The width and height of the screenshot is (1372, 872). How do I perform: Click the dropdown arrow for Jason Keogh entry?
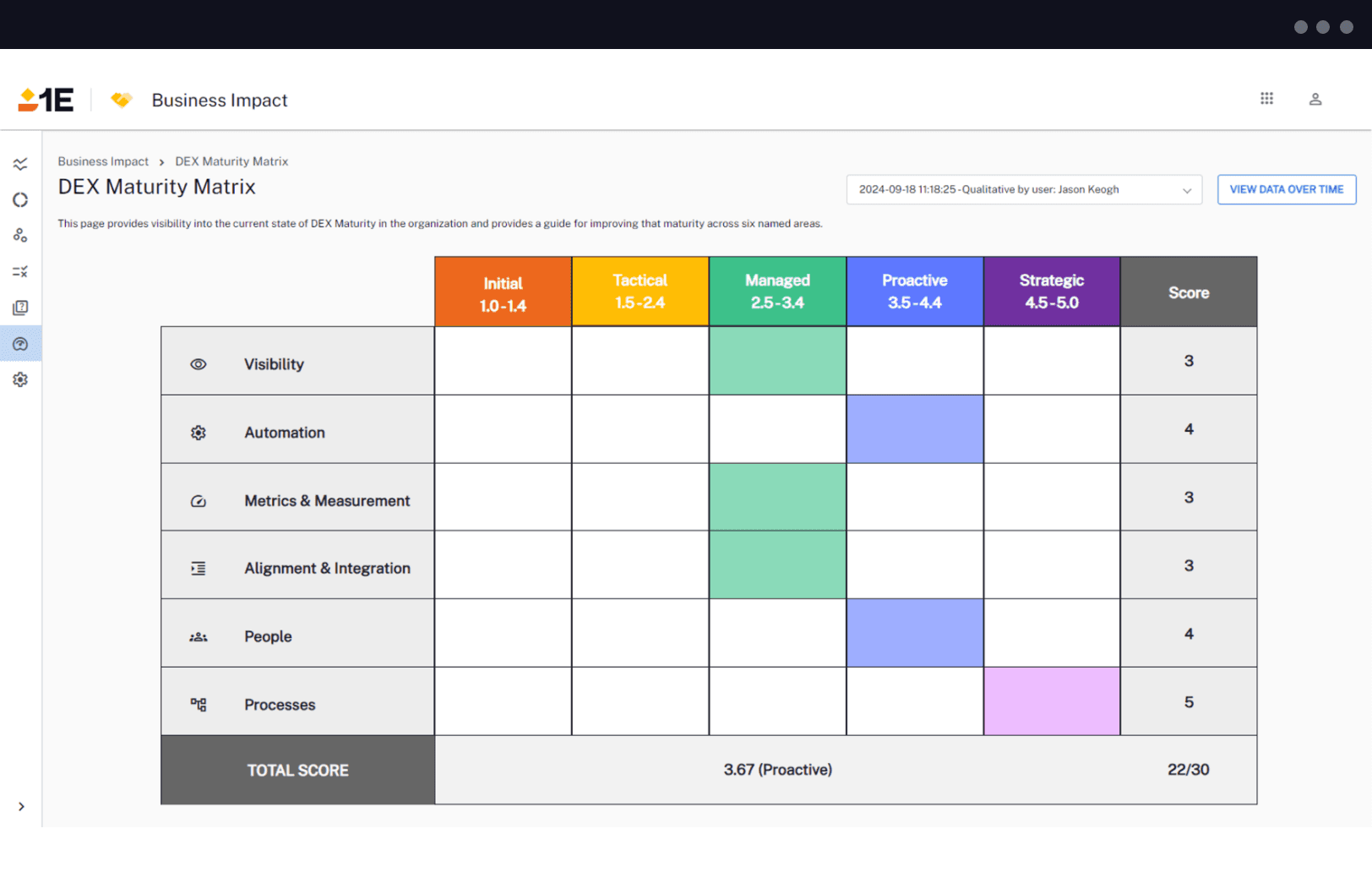[1188, 189]
